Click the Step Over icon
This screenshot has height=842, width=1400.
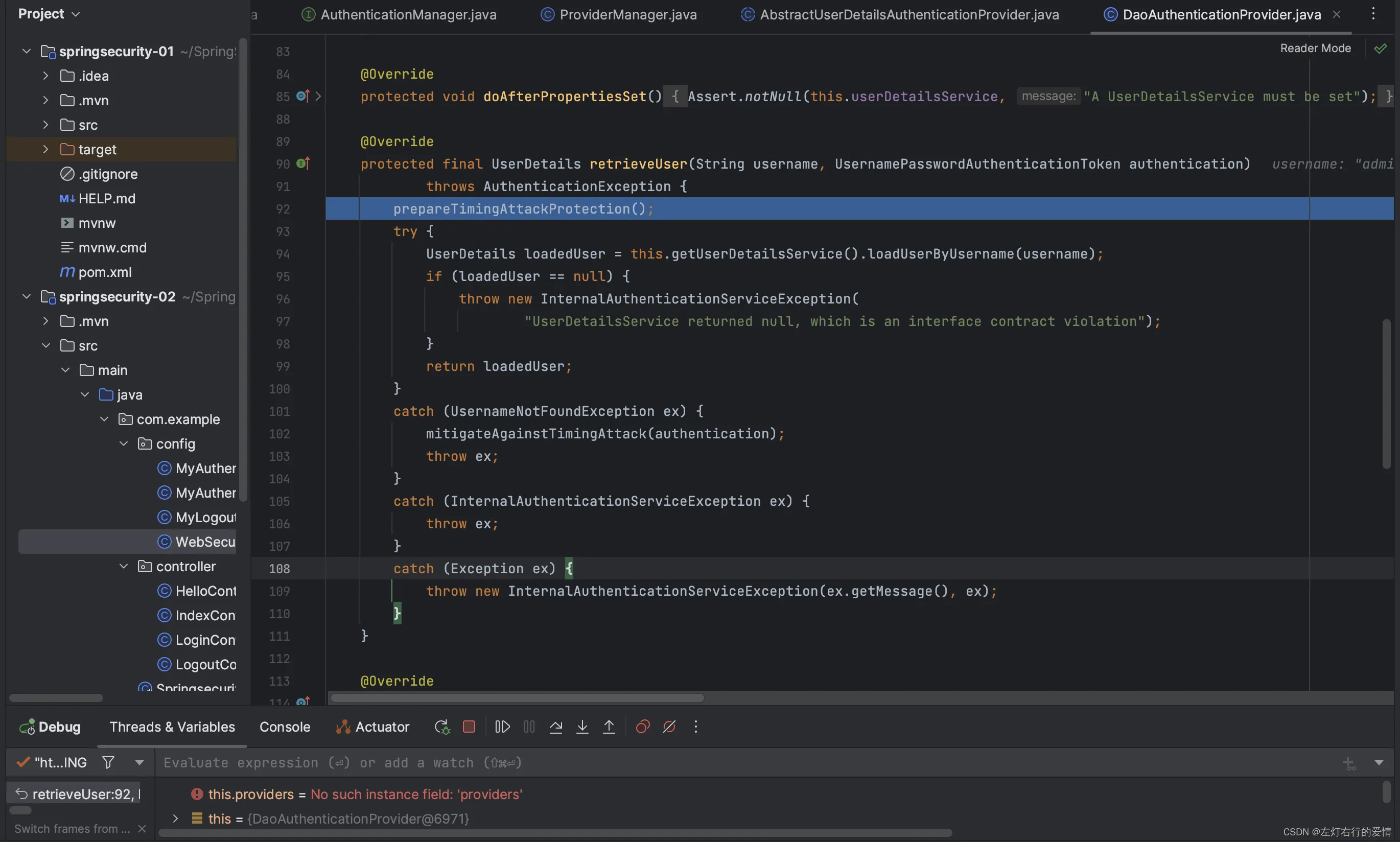(x=556, y=727)
